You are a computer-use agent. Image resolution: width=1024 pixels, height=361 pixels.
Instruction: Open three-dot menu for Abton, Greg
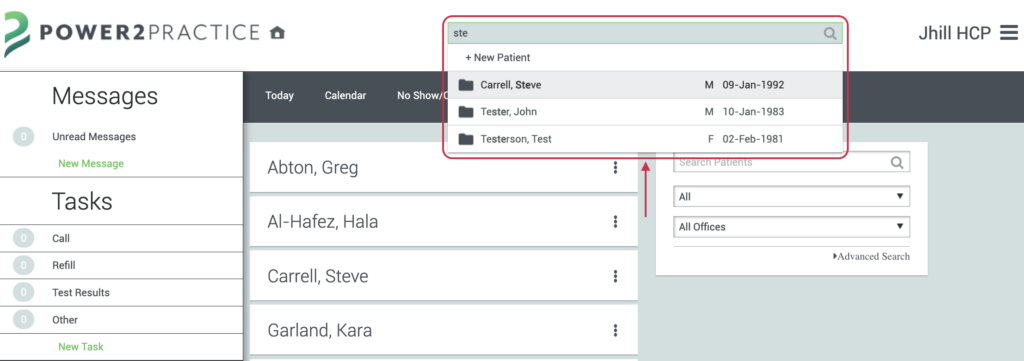point(615,168)
